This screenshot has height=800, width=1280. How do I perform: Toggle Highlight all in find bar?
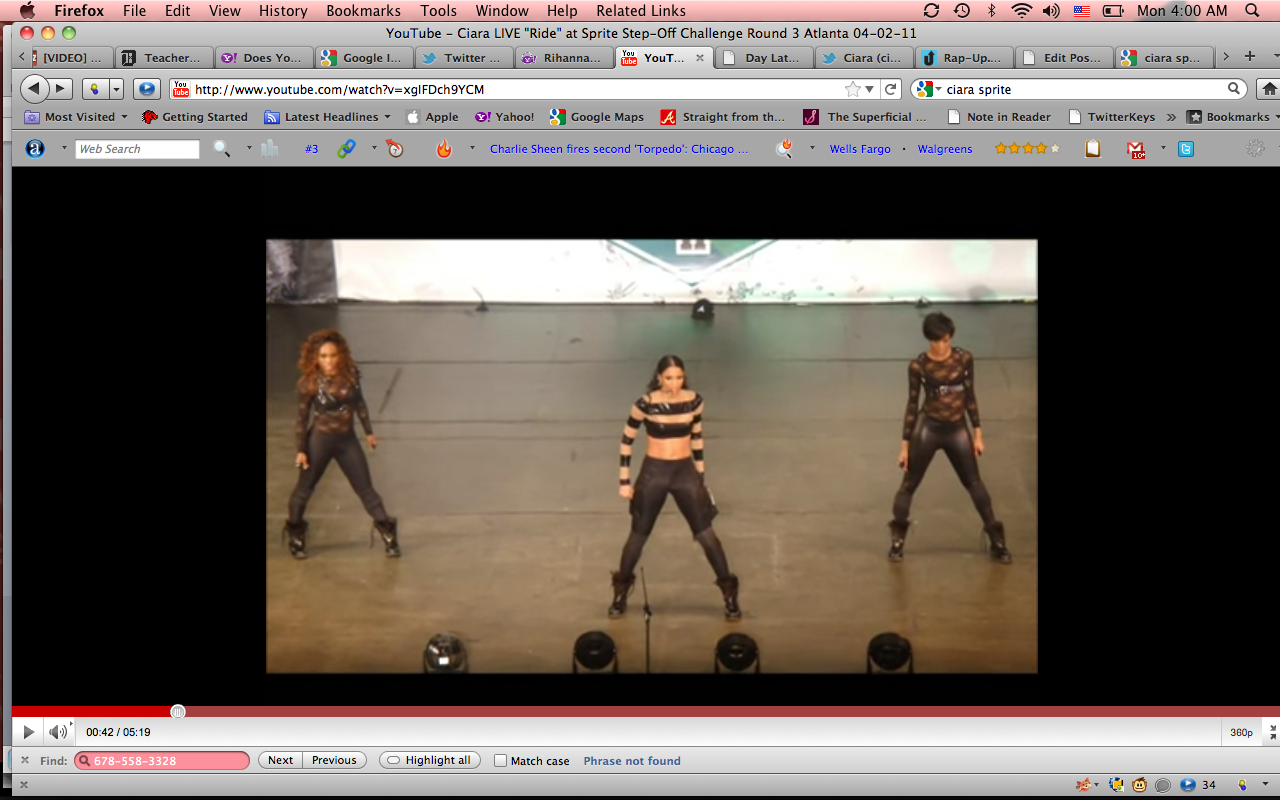pos(430,760)
